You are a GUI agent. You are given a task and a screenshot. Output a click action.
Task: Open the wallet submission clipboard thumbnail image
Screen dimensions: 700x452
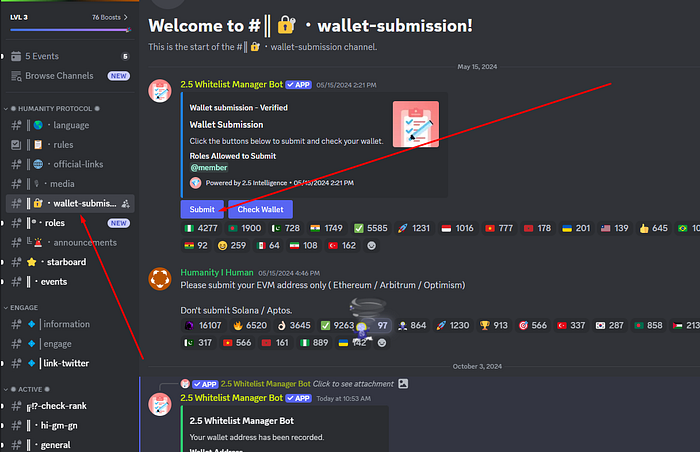[x=416, y=124]
